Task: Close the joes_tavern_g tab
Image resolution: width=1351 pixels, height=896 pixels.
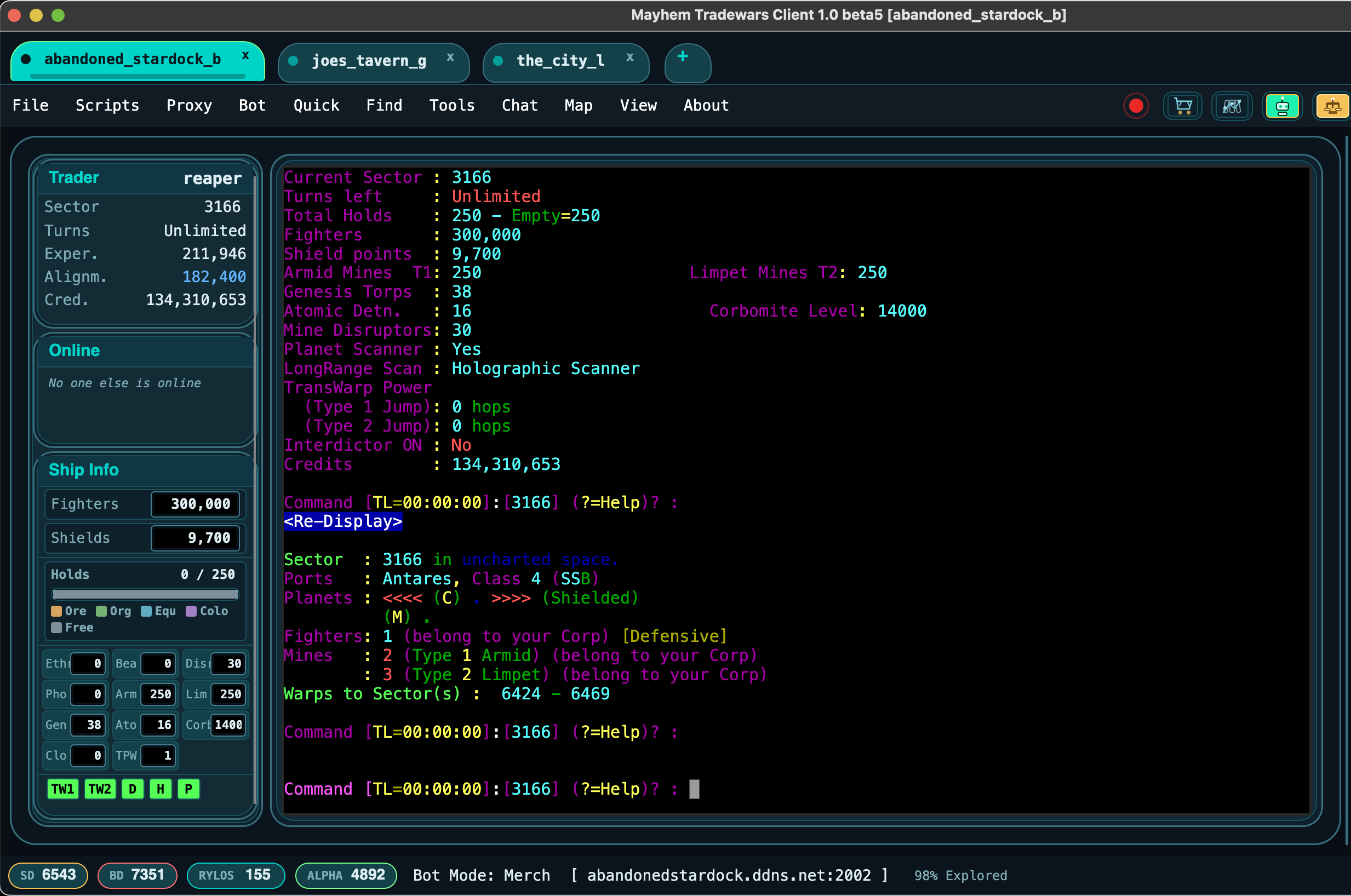Action: (450, 57)
